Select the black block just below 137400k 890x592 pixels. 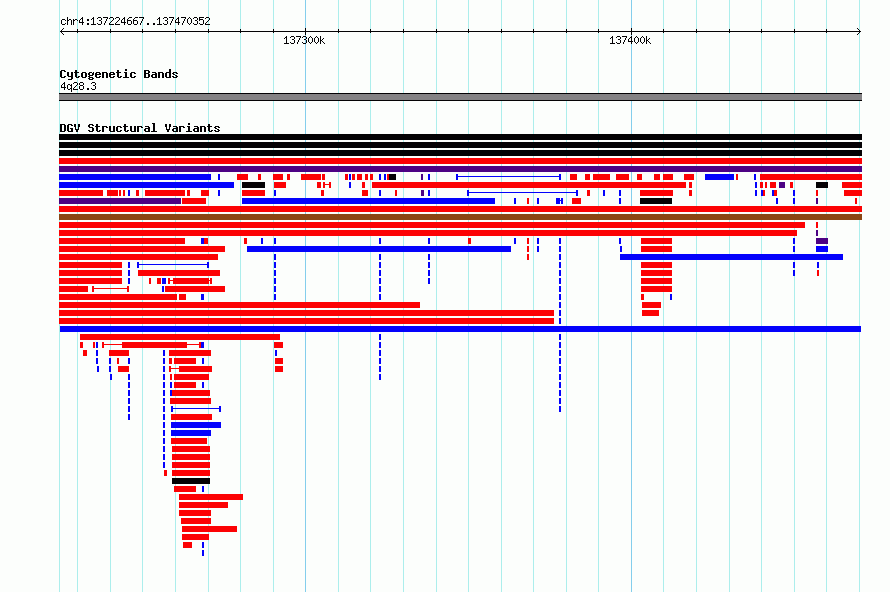pyautogui.click(x=656, y=201)
